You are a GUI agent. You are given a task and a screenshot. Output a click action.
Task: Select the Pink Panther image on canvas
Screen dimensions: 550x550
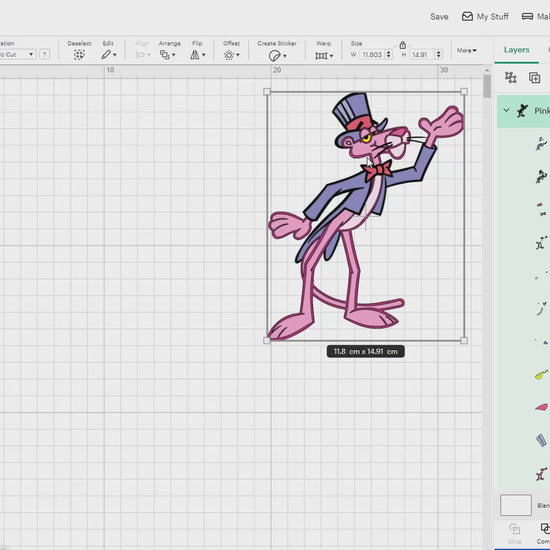[x=365, y=216]
